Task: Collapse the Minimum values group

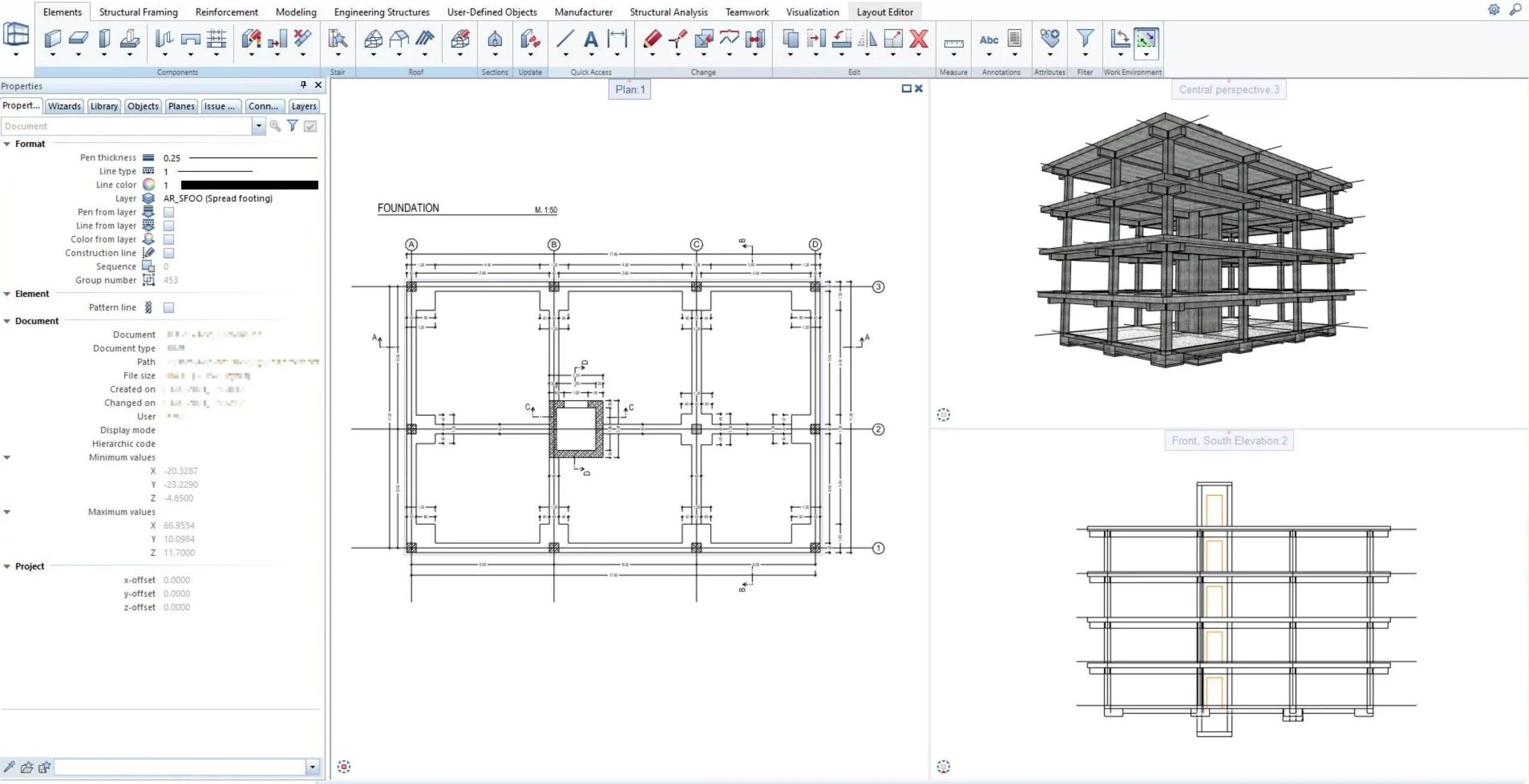Action: click(7, 457)
